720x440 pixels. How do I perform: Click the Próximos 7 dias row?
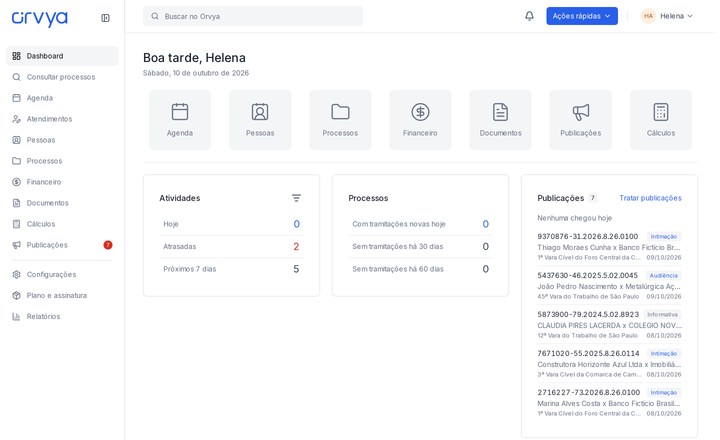(231, 269)
